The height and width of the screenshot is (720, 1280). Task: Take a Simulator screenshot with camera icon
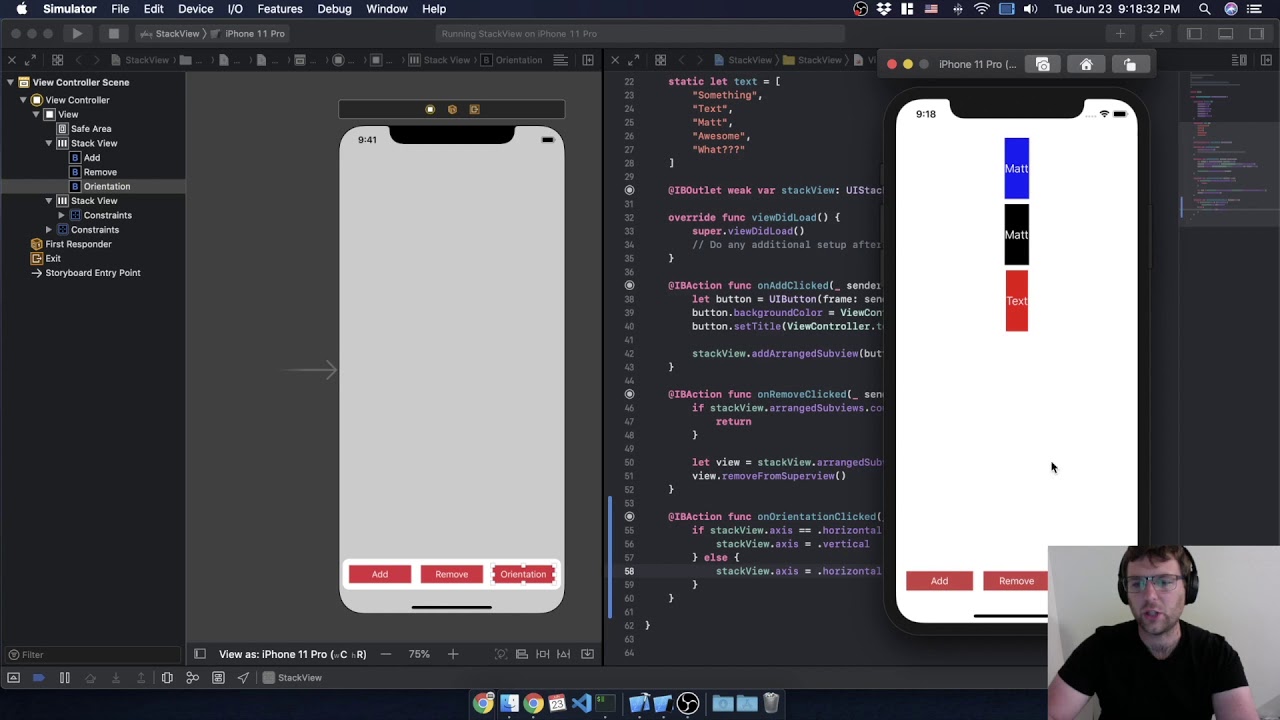click(1043, 64)
